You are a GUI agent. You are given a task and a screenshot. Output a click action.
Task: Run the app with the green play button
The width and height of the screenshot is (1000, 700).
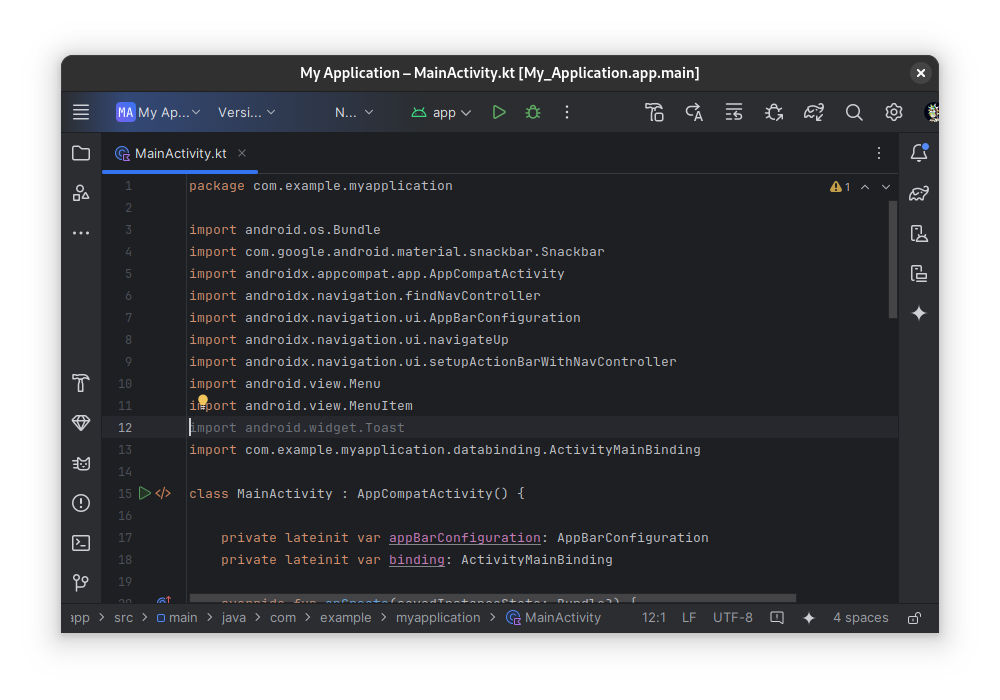499,112
